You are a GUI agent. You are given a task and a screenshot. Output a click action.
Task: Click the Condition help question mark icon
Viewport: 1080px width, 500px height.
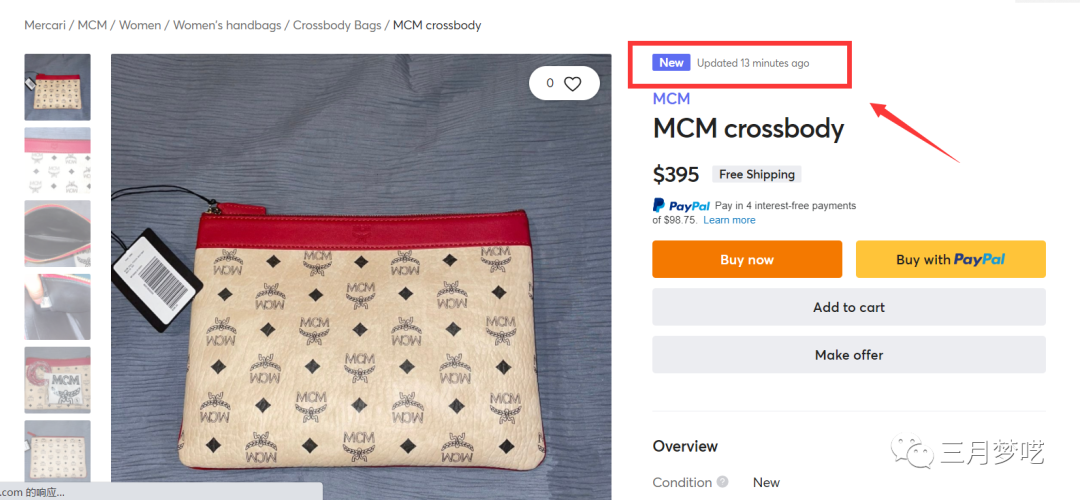pyautogui.click(x=723, y=482)
